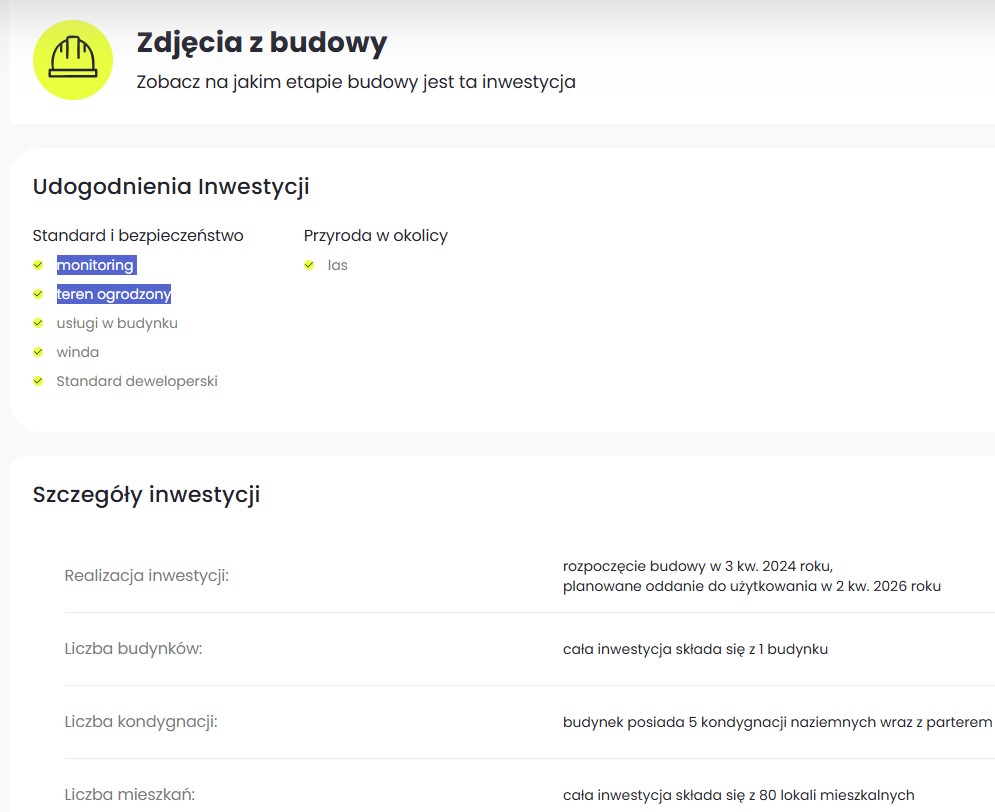The width and height of the screenshot is (995, 812).
Task: Click the checkmark next to Standard deweloperski
Action: [38, 381]
